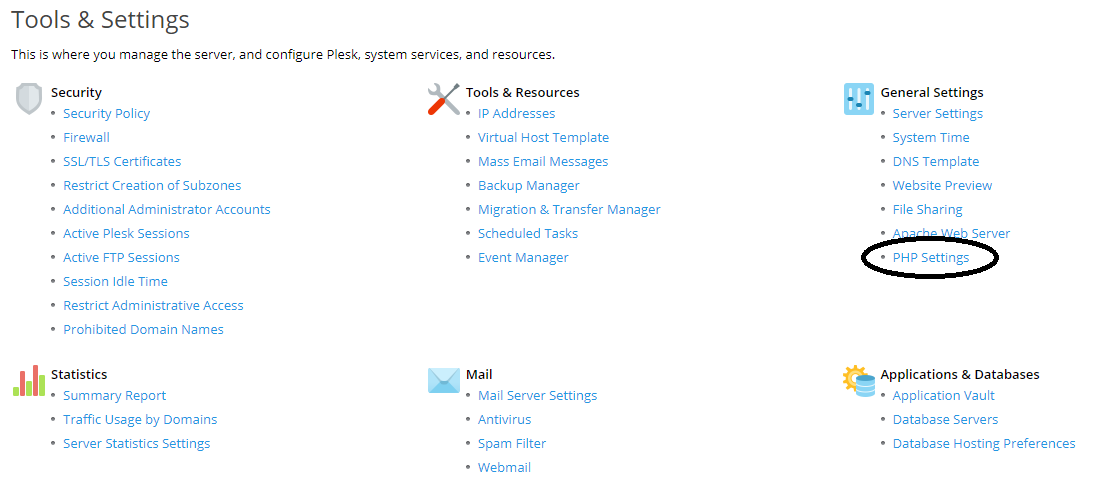
Task: Open Antivirus settings
Action: (504, 419)
